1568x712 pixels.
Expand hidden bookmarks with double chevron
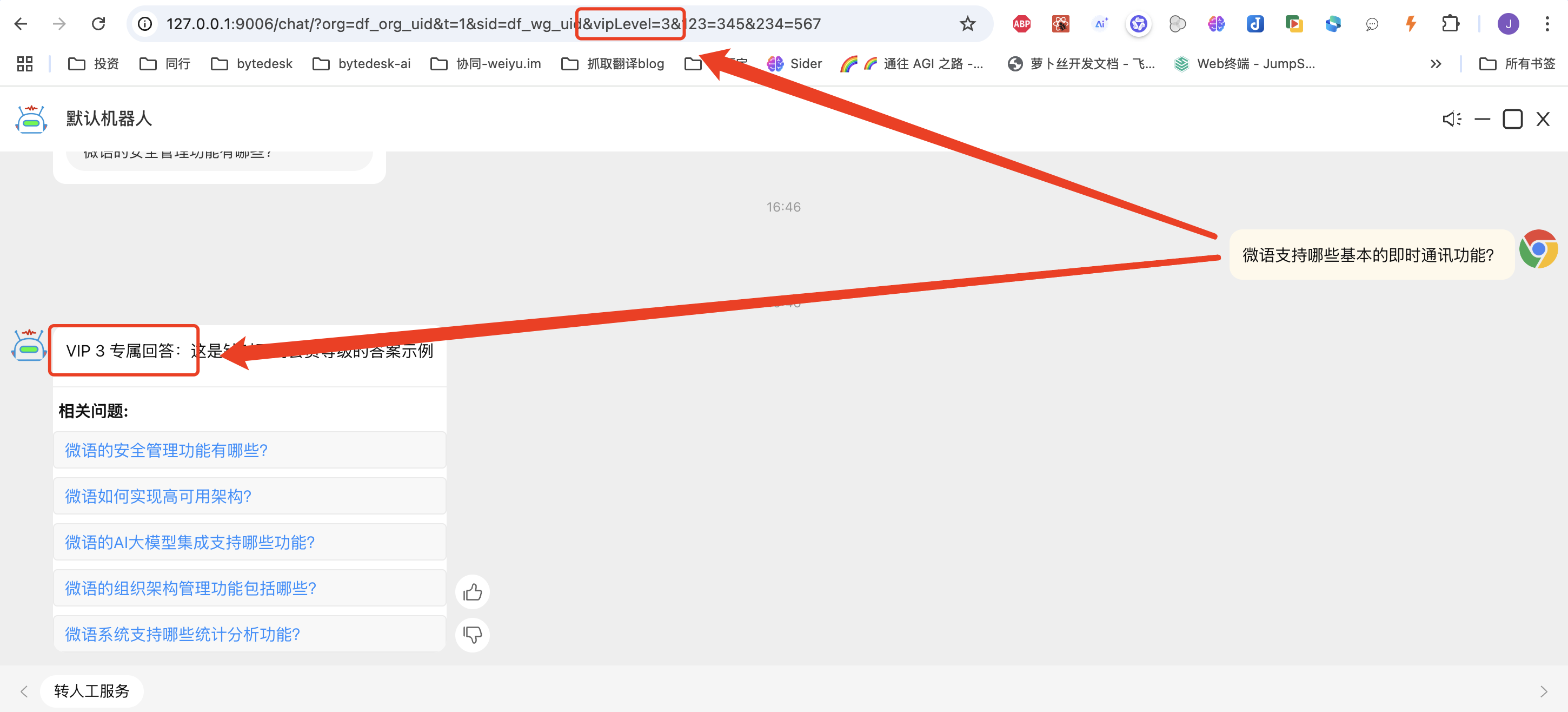coord(1436,63)
